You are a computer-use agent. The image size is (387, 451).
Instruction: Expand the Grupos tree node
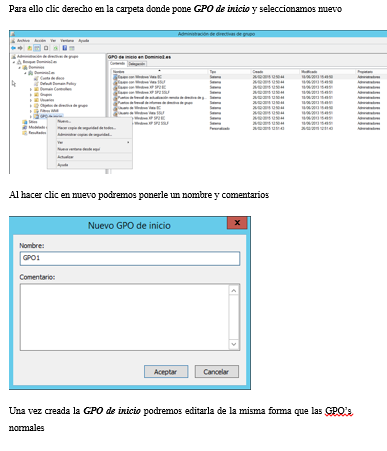[x=31, y=95]
